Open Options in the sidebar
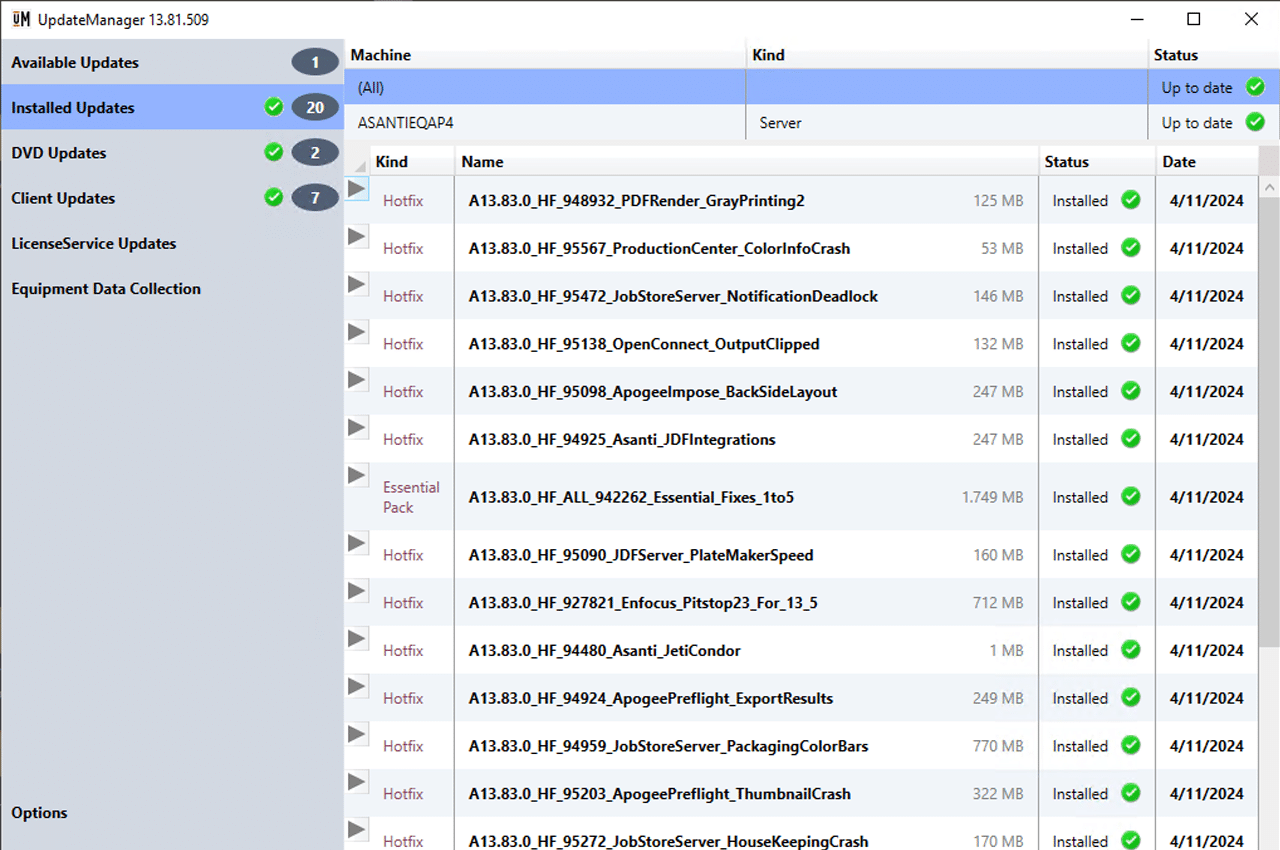 [x=40, y=813]
